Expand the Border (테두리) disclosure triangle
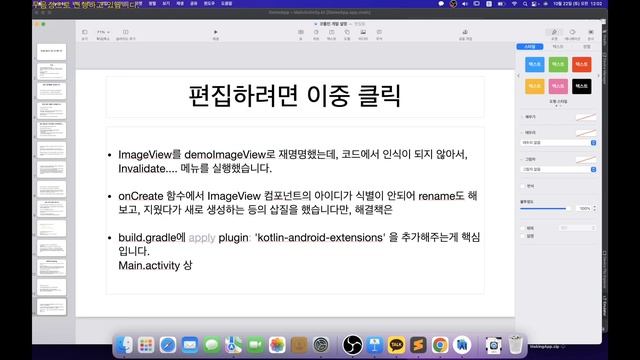The image size is (640, 360). tap(522, 133)
